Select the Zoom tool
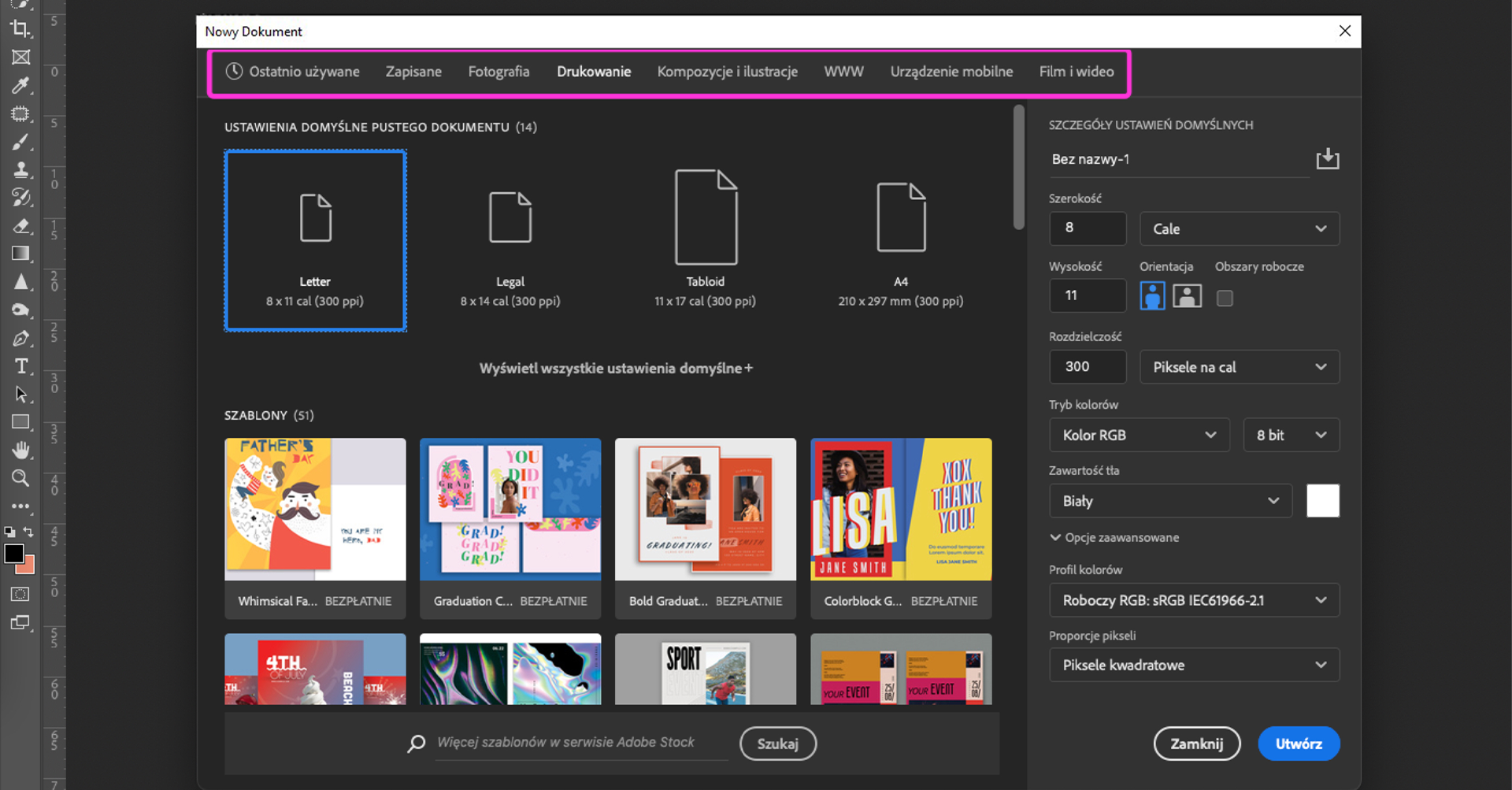This screenshot has width=1512, height=790. pyautogui.click(x=20, y=478)
